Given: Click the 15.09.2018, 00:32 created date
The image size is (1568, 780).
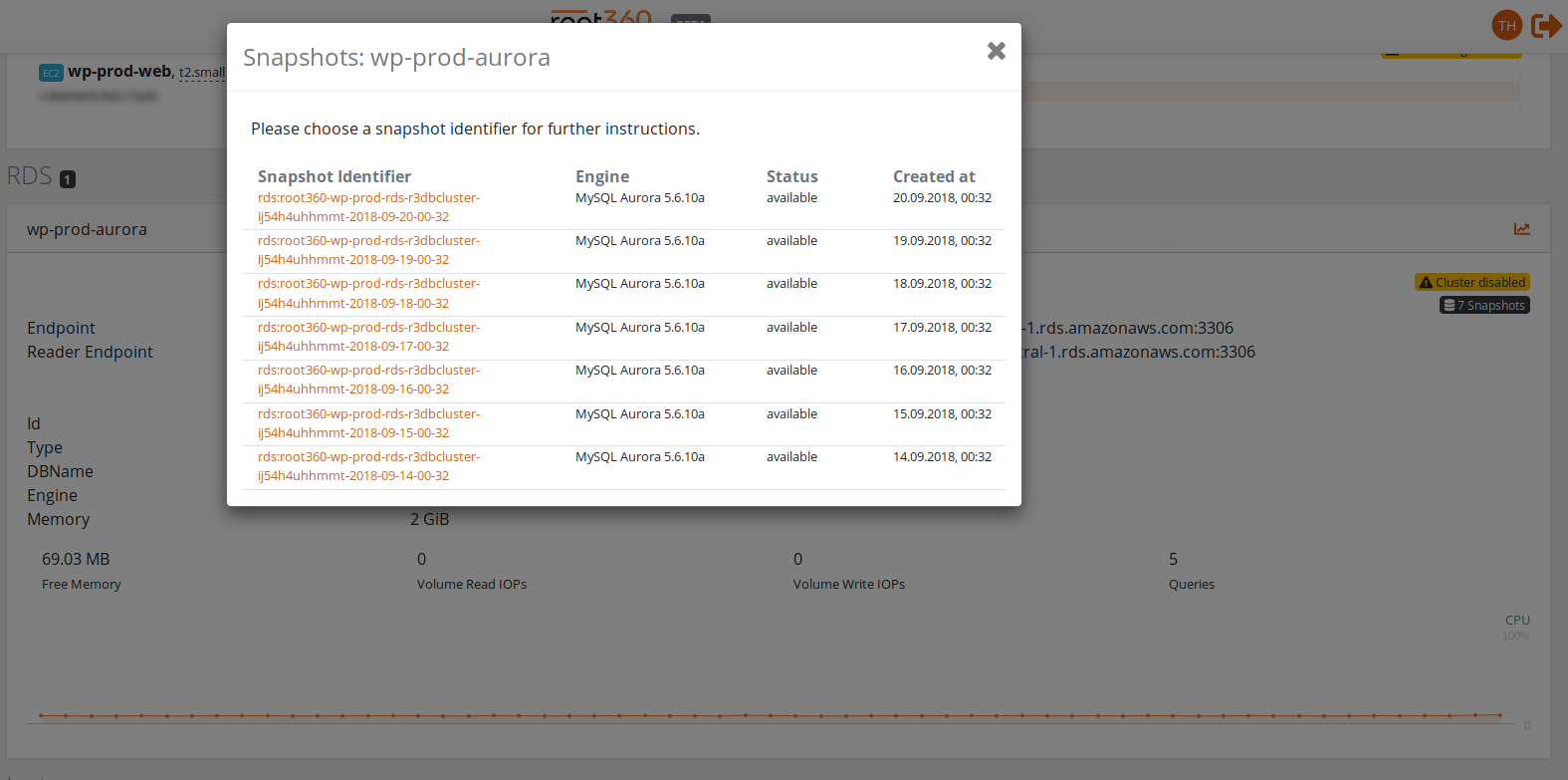Looking at the screenshot, I should tap(942, 414).
